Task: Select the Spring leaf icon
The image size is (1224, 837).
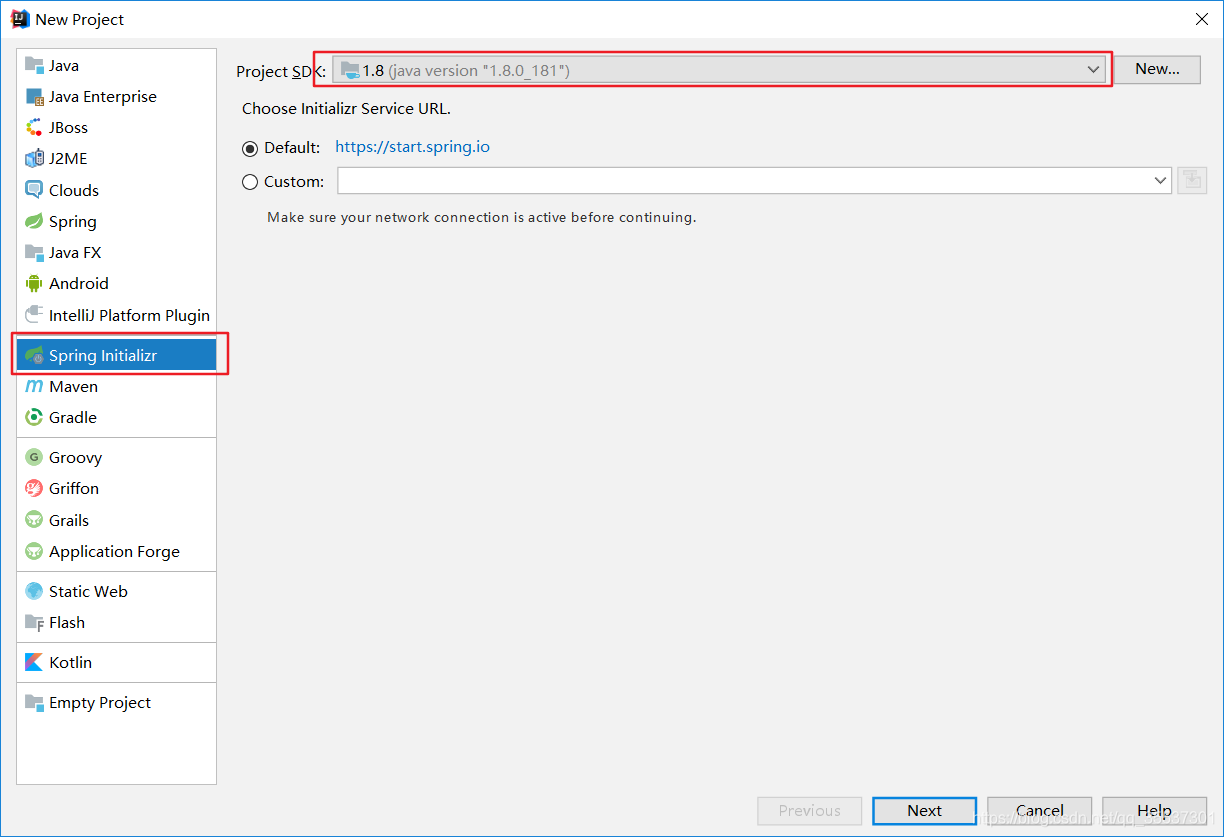Action: [34, 221]
